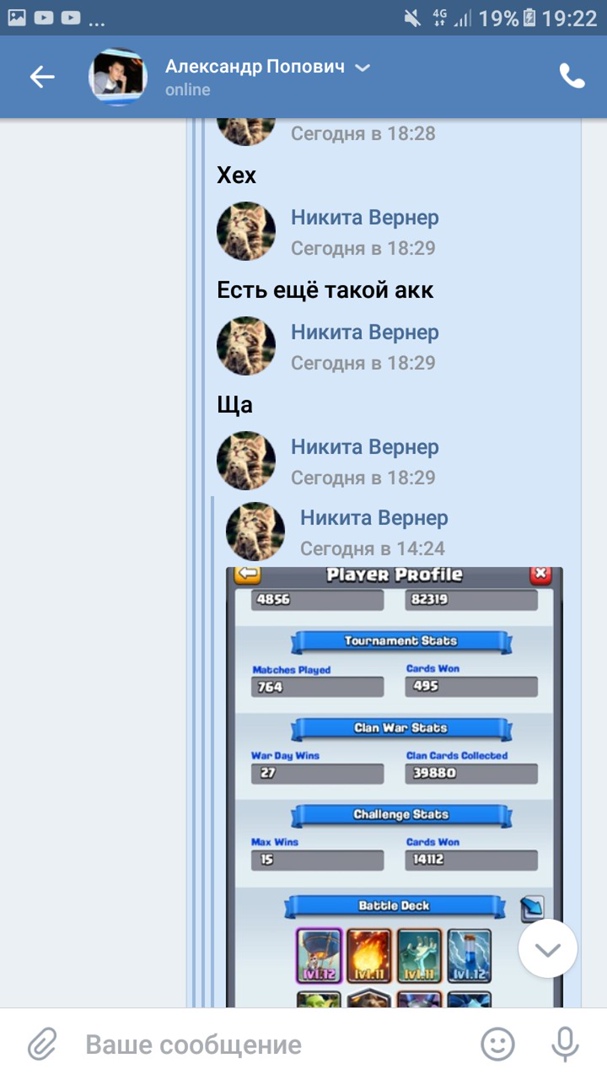Tap cat avatar beside the 14:24 message

pos(256,531)
